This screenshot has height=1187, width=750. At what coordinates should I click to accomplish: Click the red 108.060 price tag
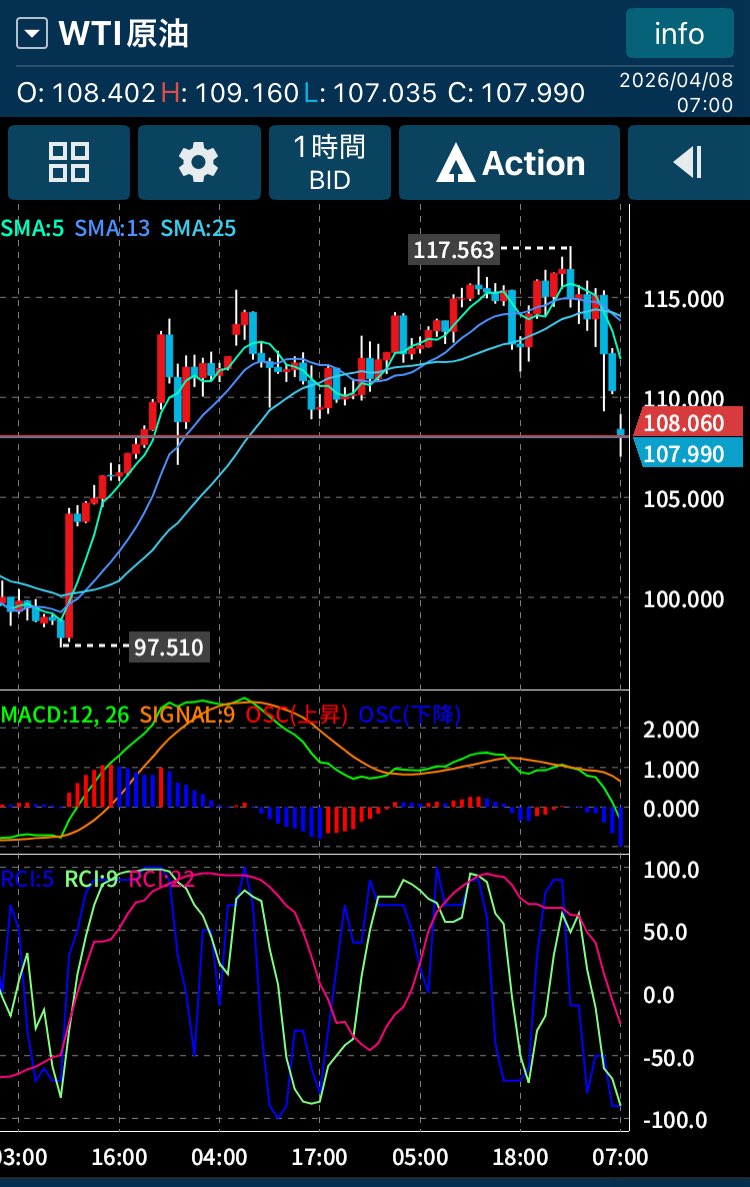point(688,422)
